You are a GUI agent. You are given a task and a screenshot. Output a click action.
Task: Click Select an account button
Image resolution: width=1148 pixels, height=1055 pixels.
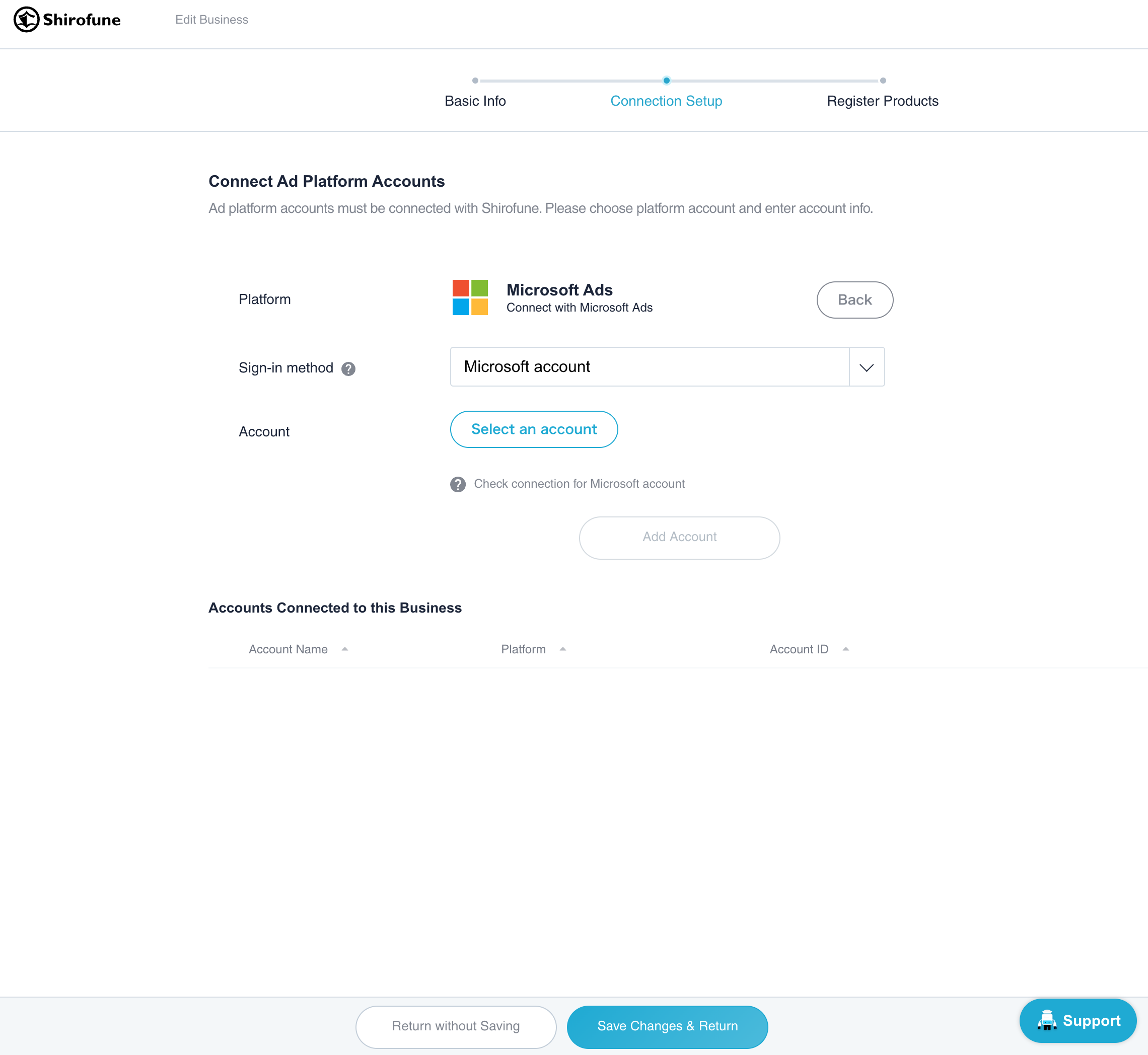533,429
